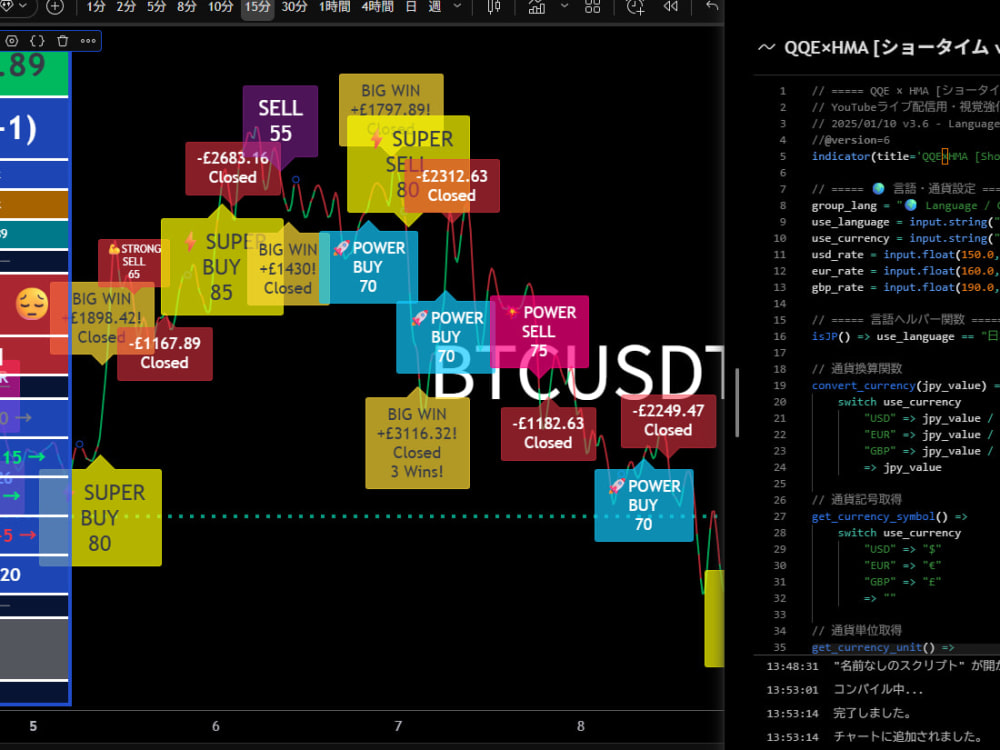Image resolution: width=1000 pixels, height=750 pixels.
Task: Click console entry チャートに追加されました。
Action: (x=908, y=737)
